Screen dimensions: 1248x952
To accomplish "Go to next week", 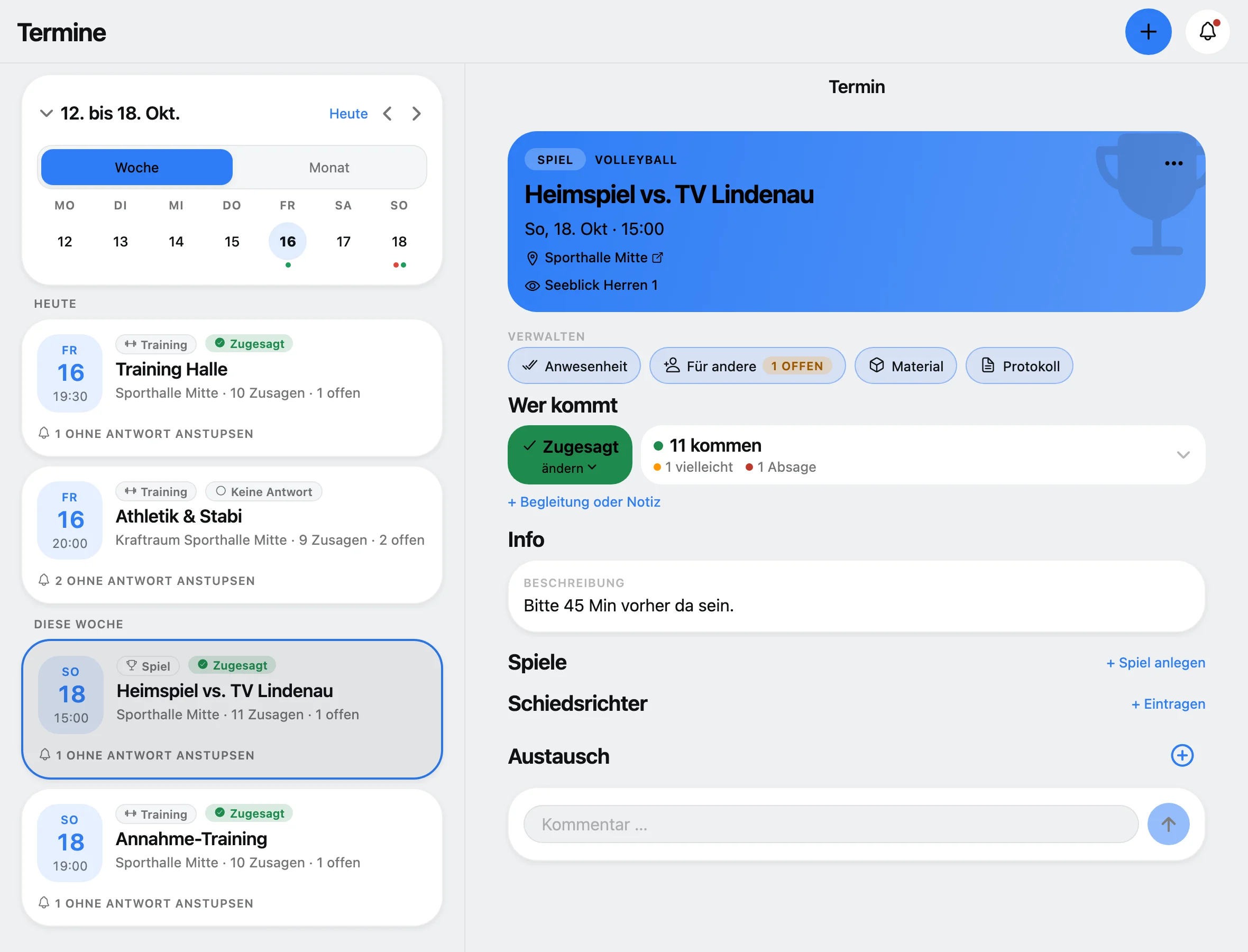I will pyautogui.click(x=416, y=113).
